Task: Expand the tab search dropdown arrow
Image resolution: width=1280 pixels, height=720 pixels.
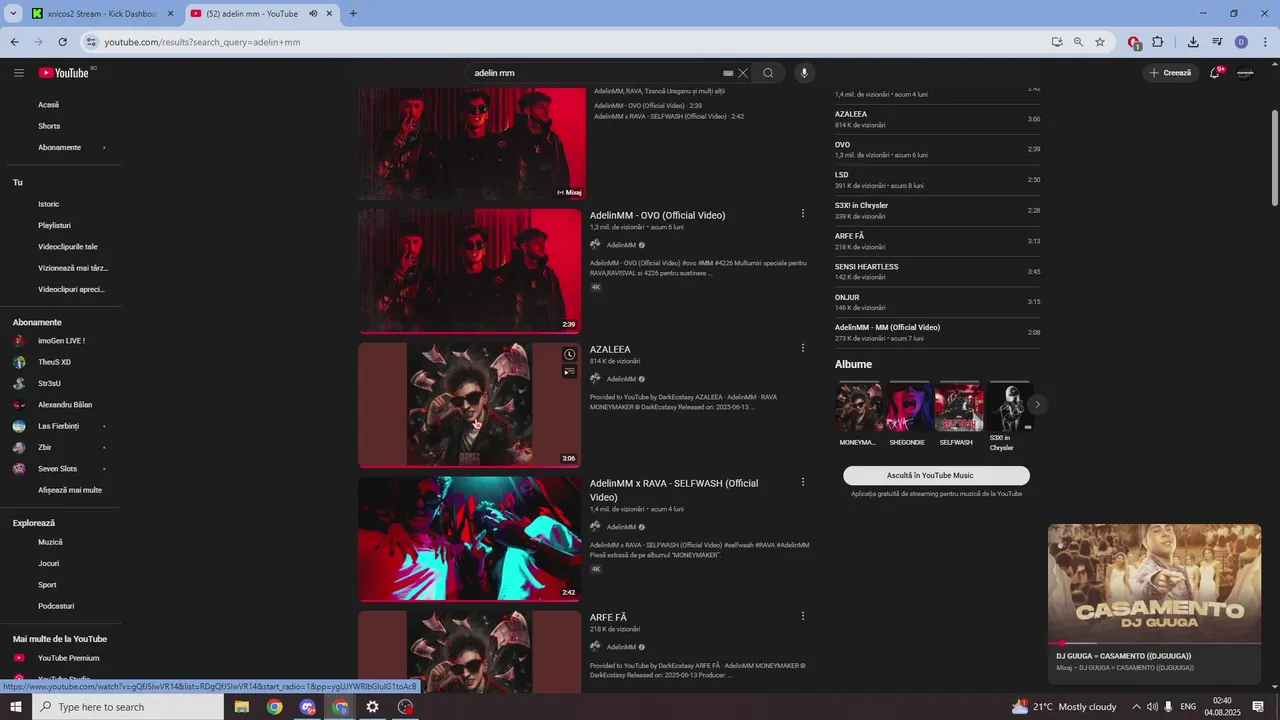Action: 13,14
